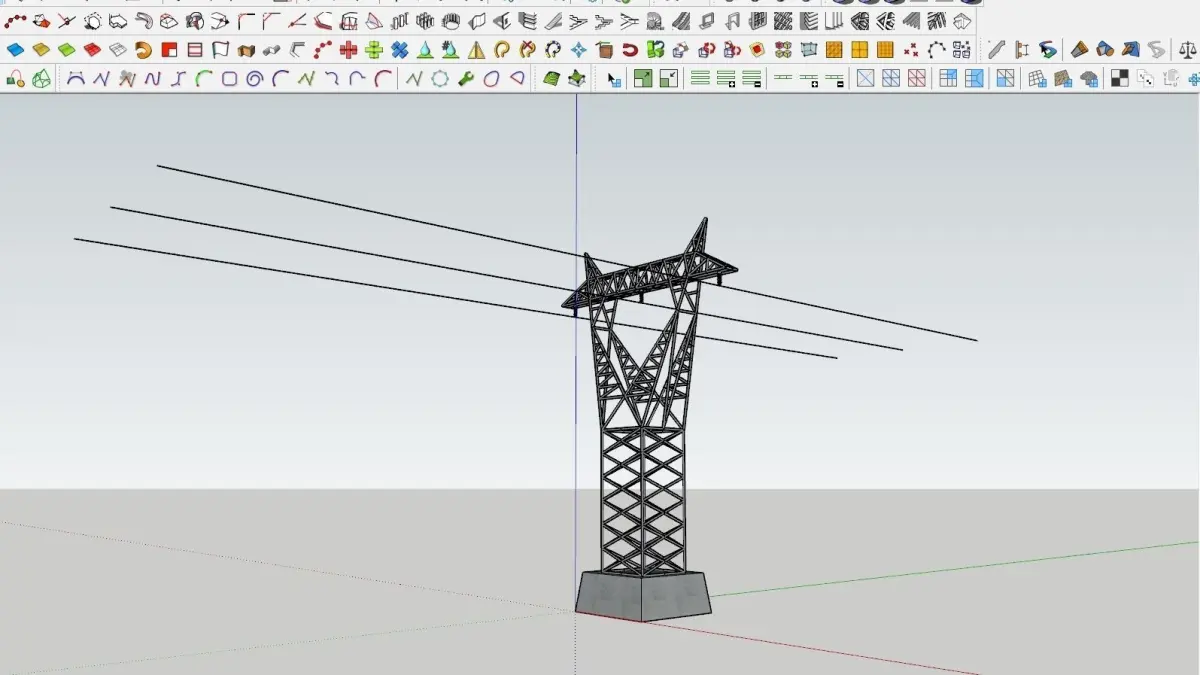Image resolution: width=1200 pixels, height=675 pixels.
Task: Select the arrow cursor with blue squares tool
Action: [x=614, y=79]
